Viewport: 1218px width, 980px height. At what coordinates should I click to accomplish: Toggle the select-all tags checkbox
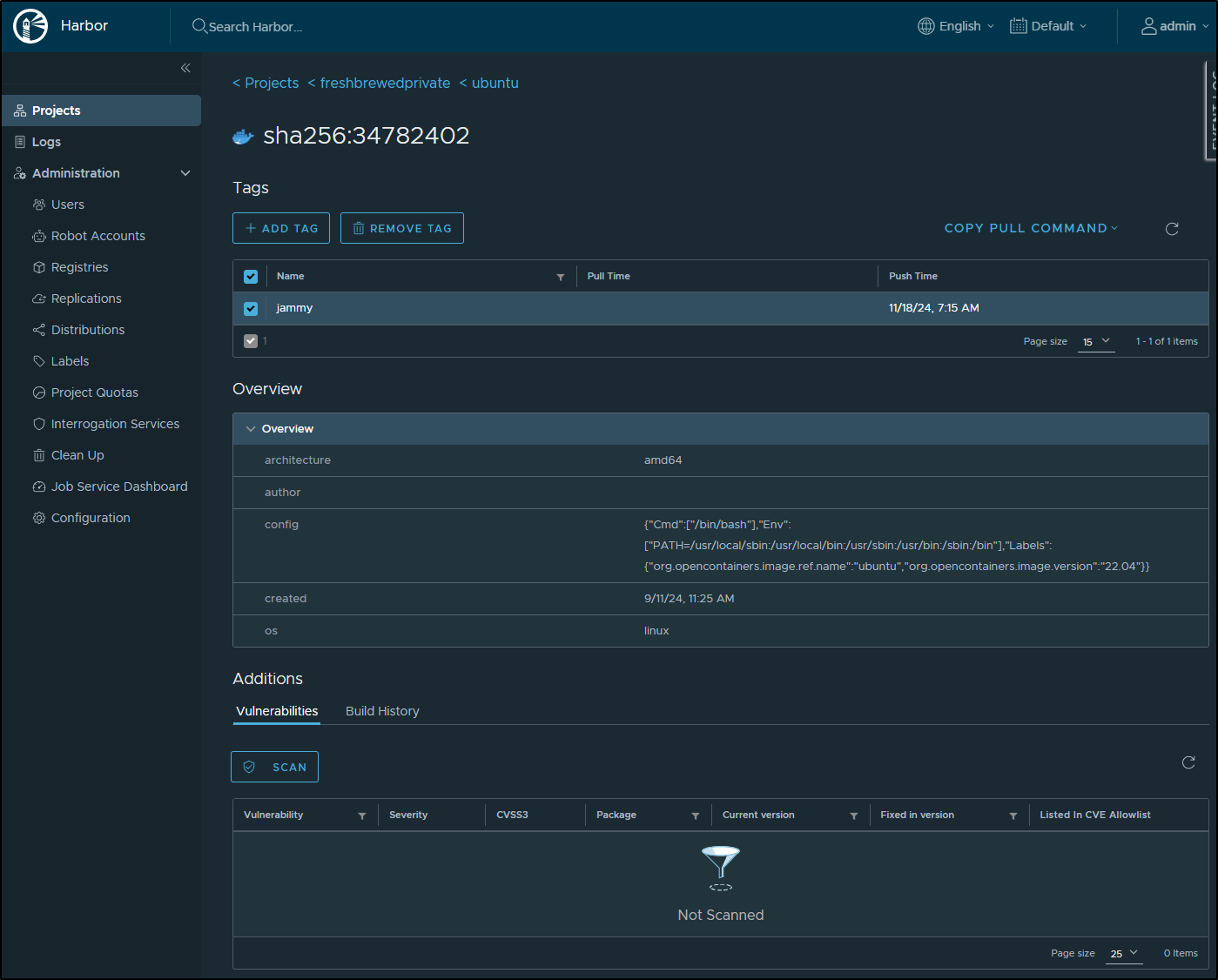(x=251, y=277)
